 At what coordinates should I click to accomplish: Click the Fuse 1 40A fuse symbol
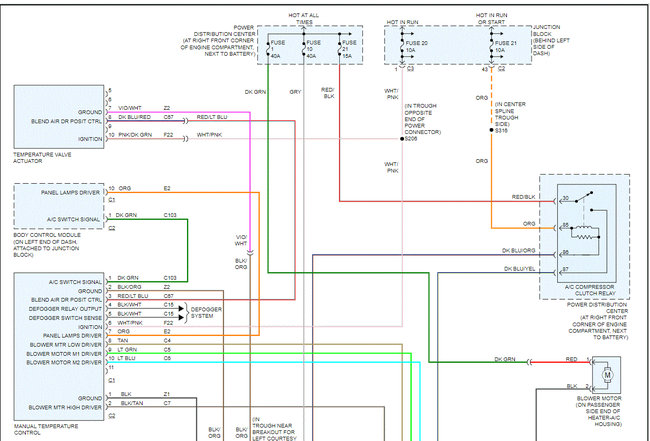268,48
